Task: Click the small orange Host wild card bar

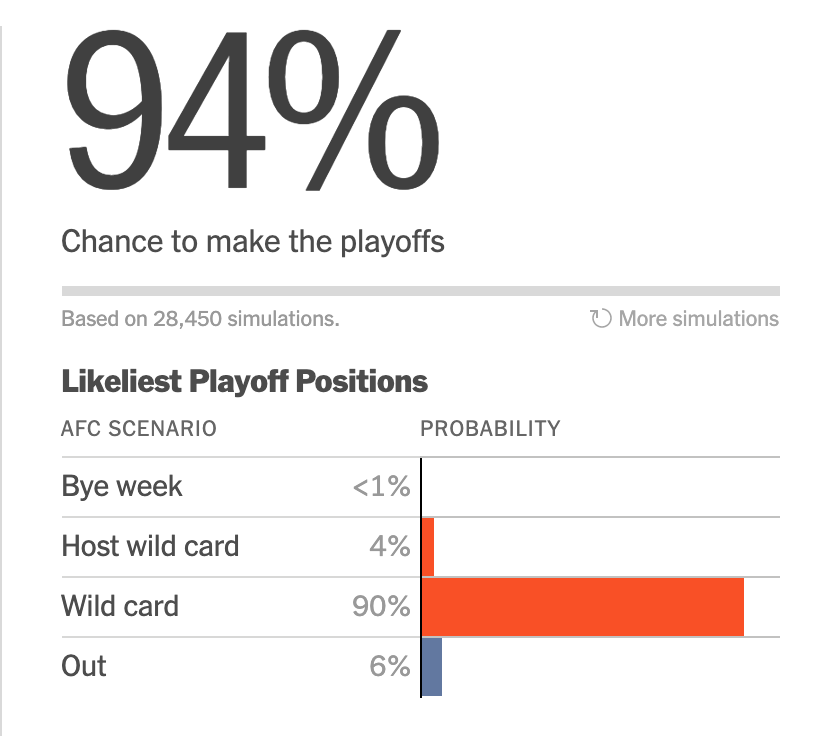Action: (x=428, y=547)
